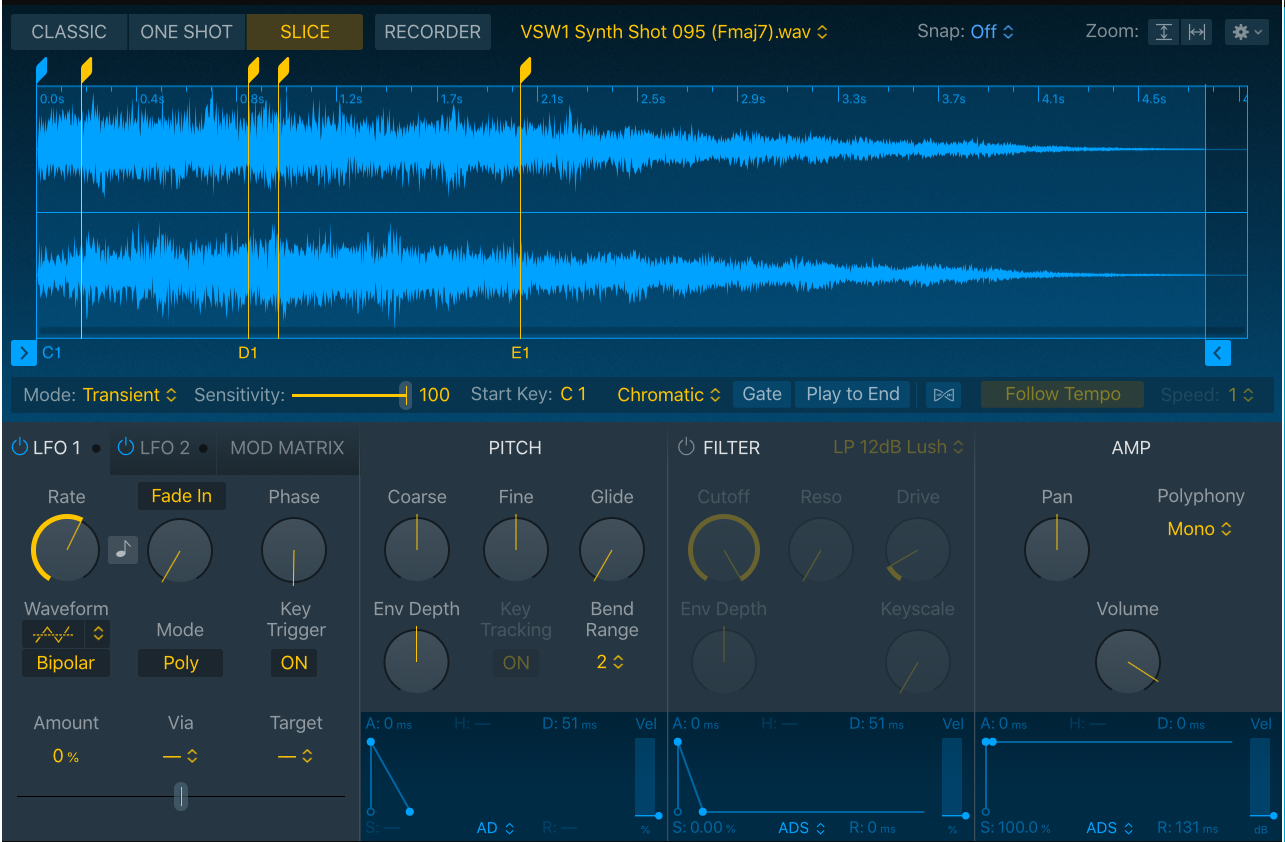This screenshot has height=842, width=1285.
Task: Open the LP 12dB Lush filter type menu
Action: pyautogui.click(x=899, y=448)
